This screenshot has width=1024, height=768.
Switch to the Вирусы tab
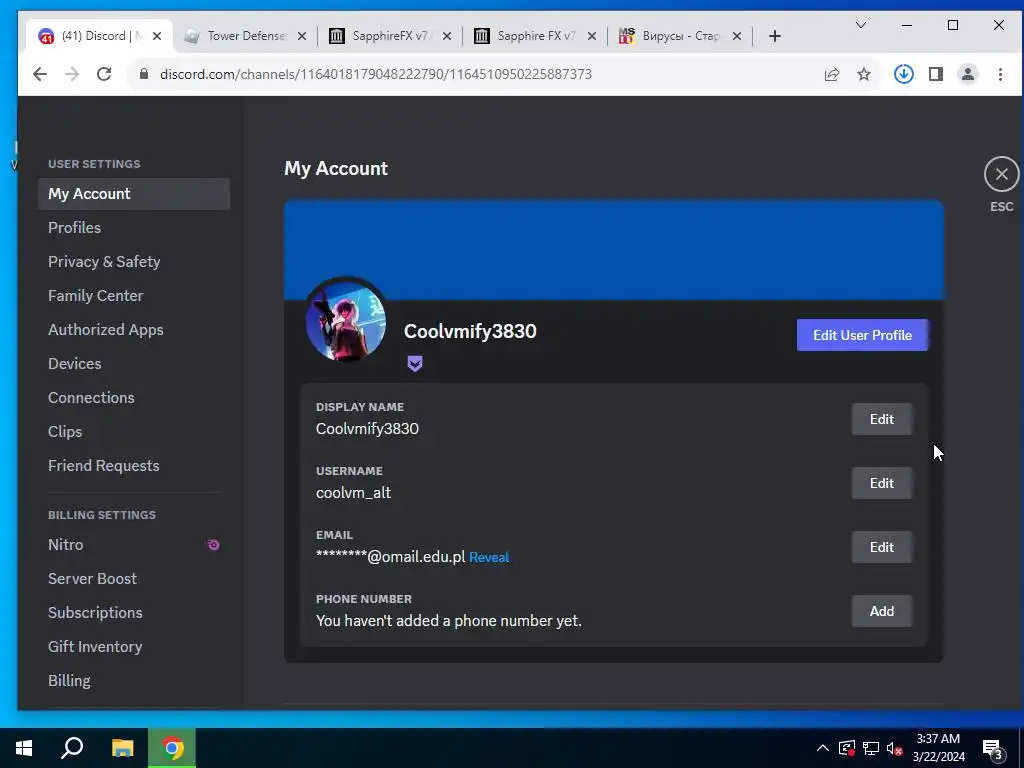[x=680, y=36]
